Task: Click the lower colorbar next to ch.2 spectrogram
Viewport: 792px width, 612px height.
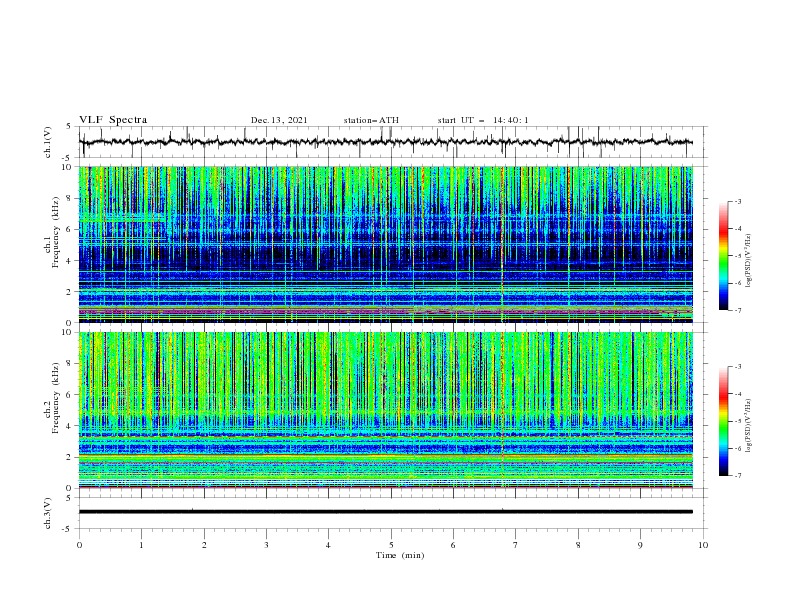Action: click(x=723, y=421)
